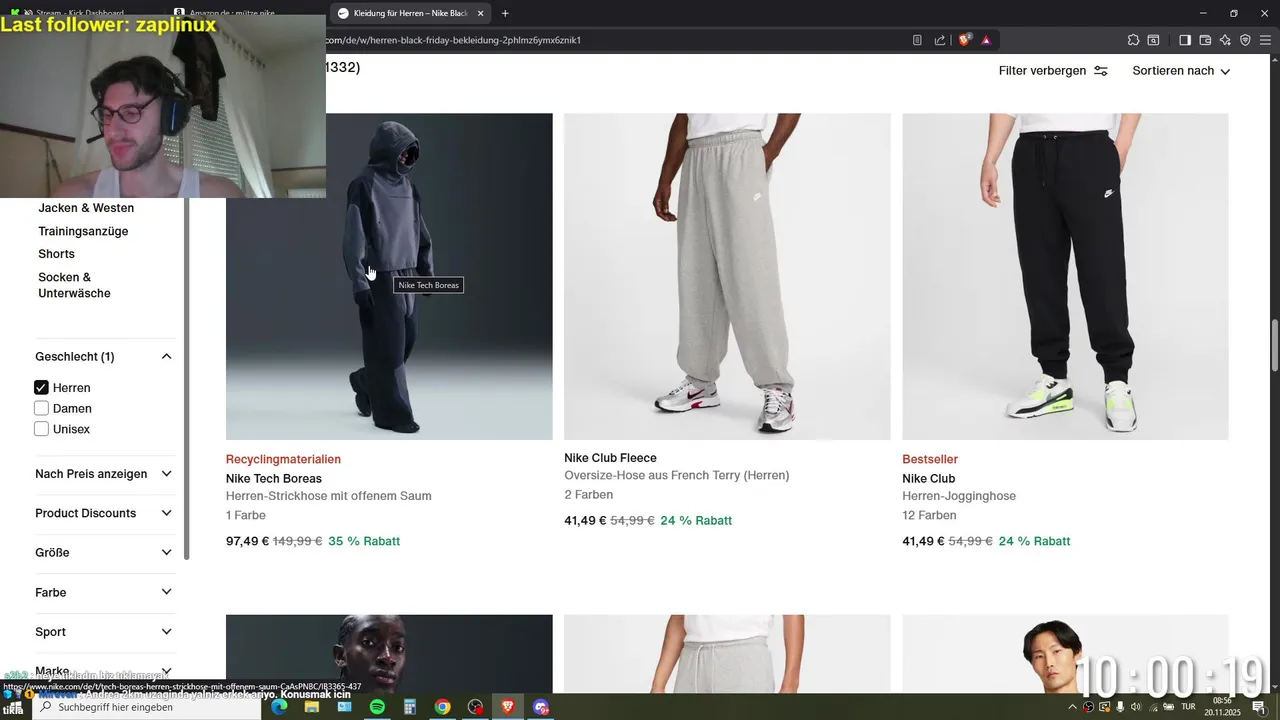
Task: Toggle the browser sidebar panel icon
Action: click(1185, 40)
